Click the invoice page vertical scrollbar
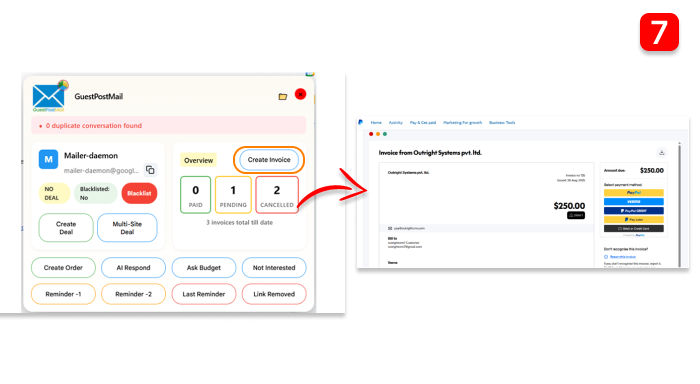This screenshot has width=700, height=384. [x=679, y=205]
